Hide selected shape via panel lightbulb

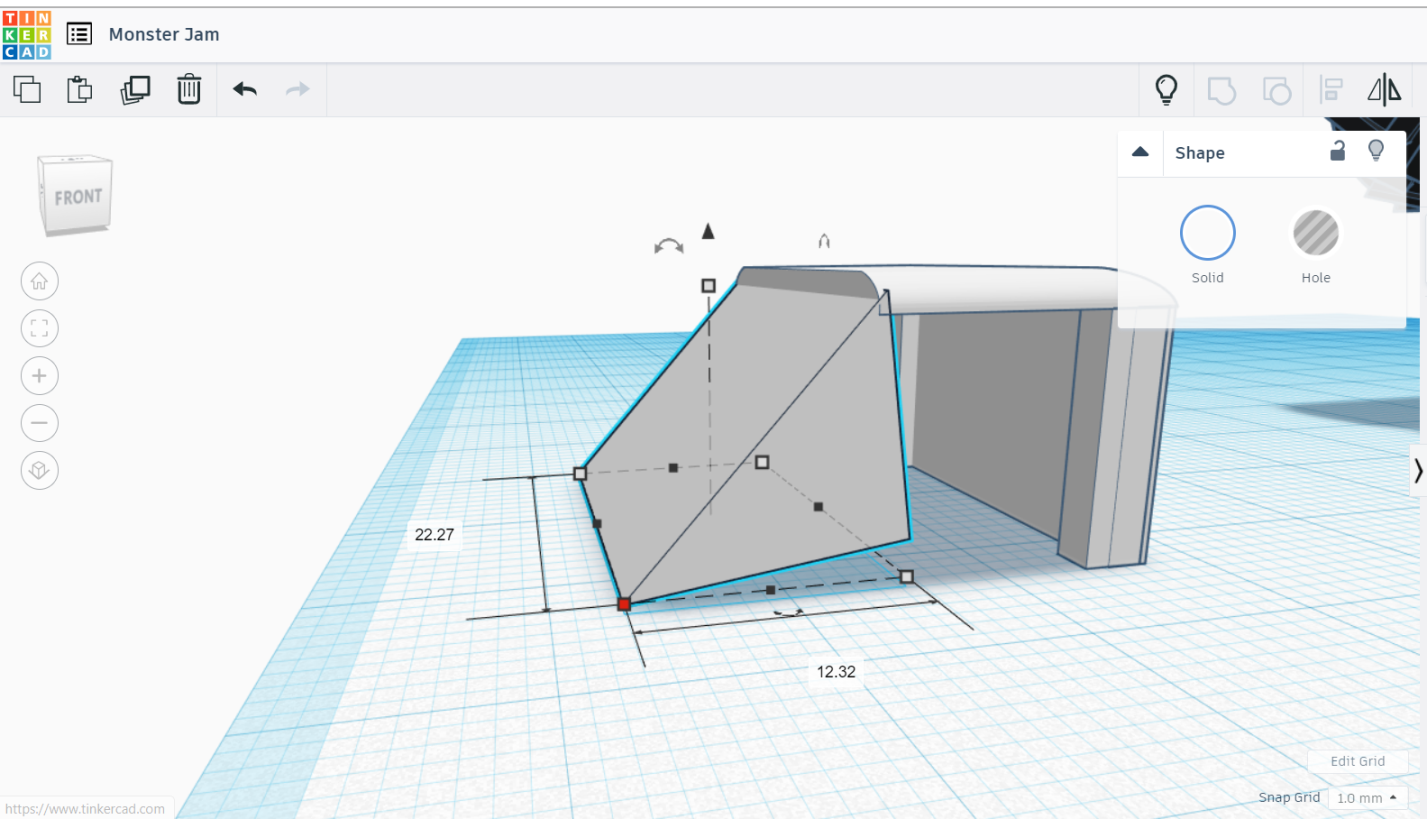(x=1376, y=151)
